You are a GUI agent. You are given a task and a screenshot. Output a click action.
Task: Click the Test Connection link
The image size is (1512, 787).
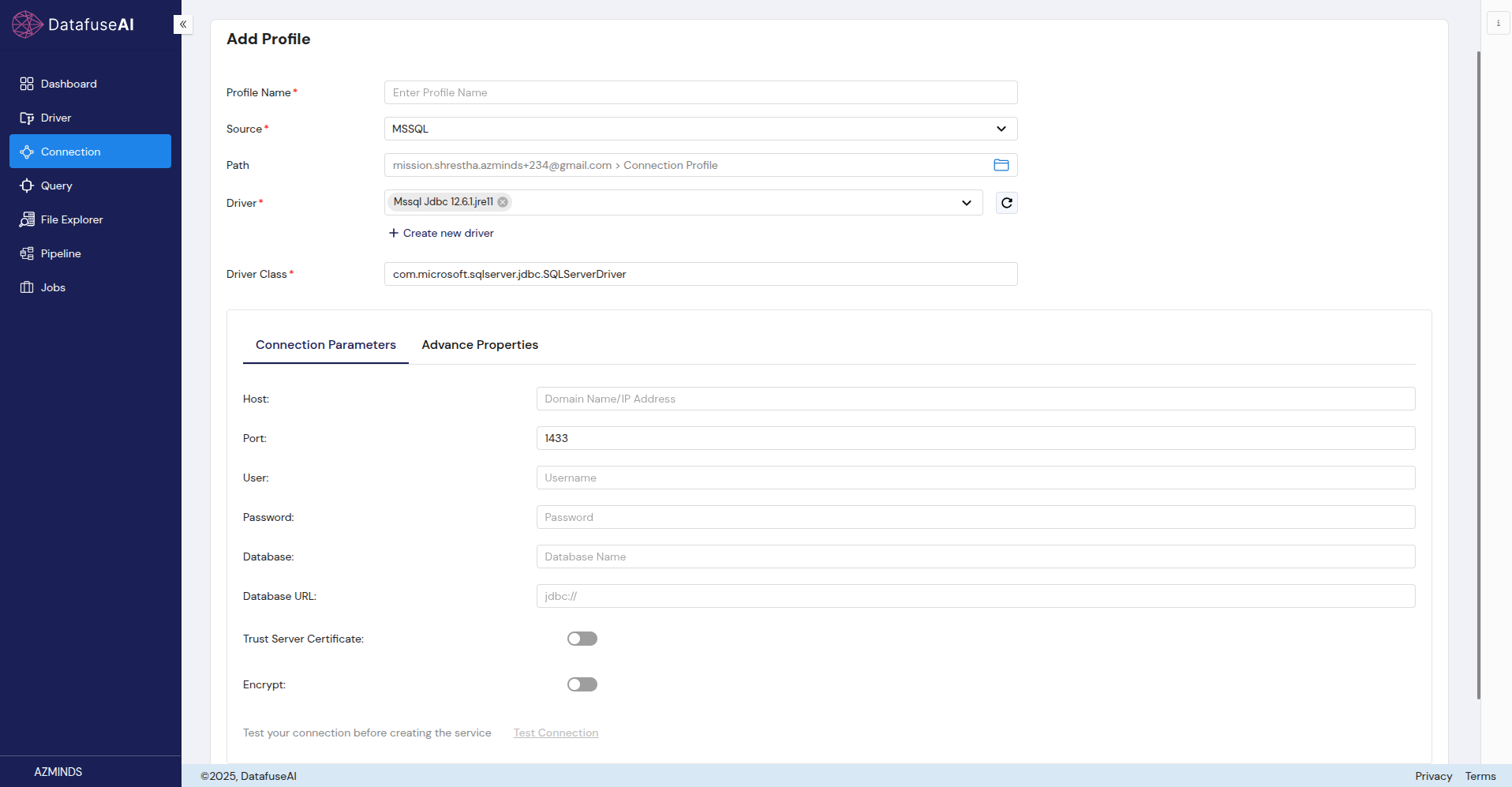coord(556,733)
